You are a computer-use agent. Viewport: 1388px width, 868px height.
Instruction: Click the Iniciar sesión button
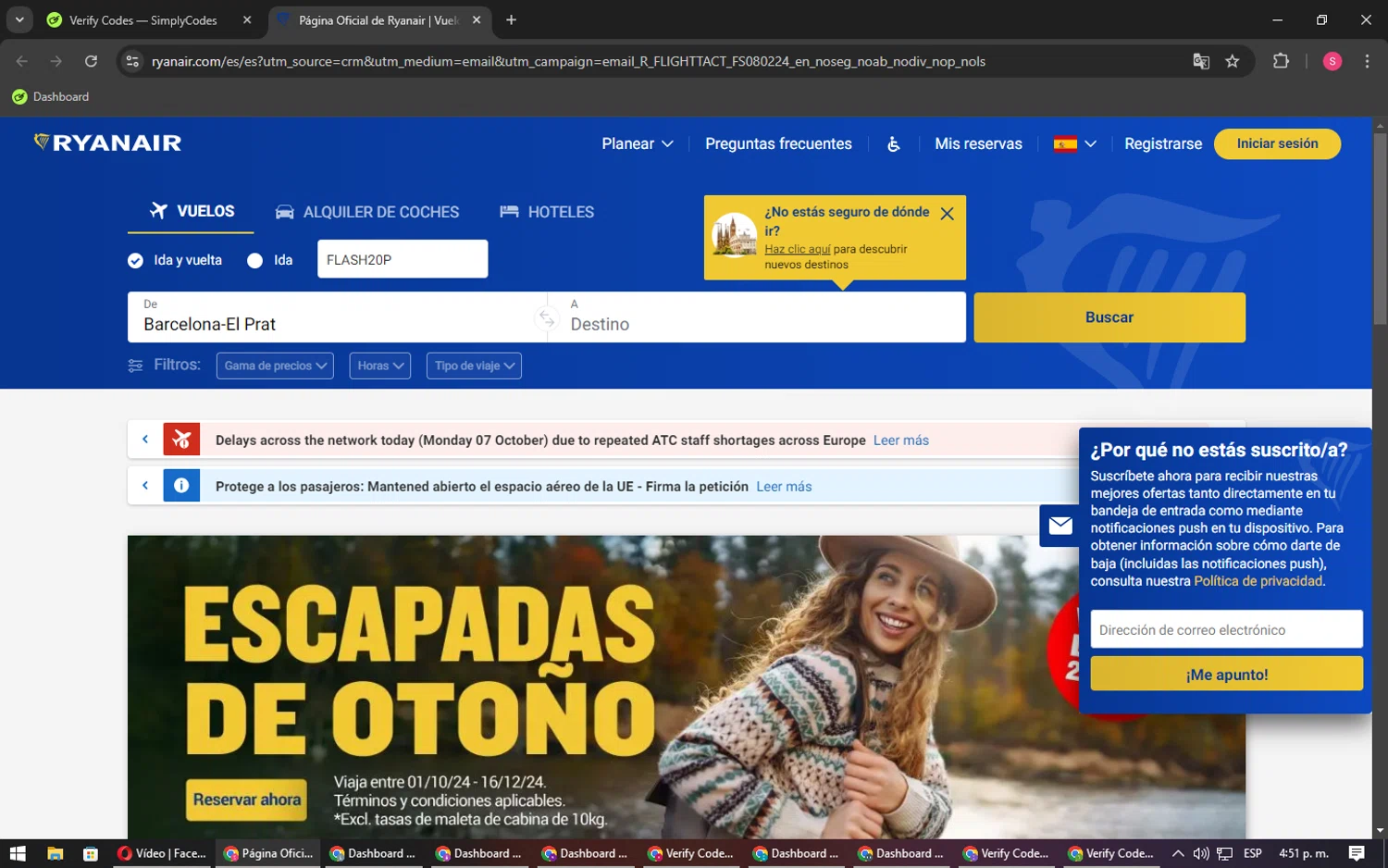(1277, 143)
